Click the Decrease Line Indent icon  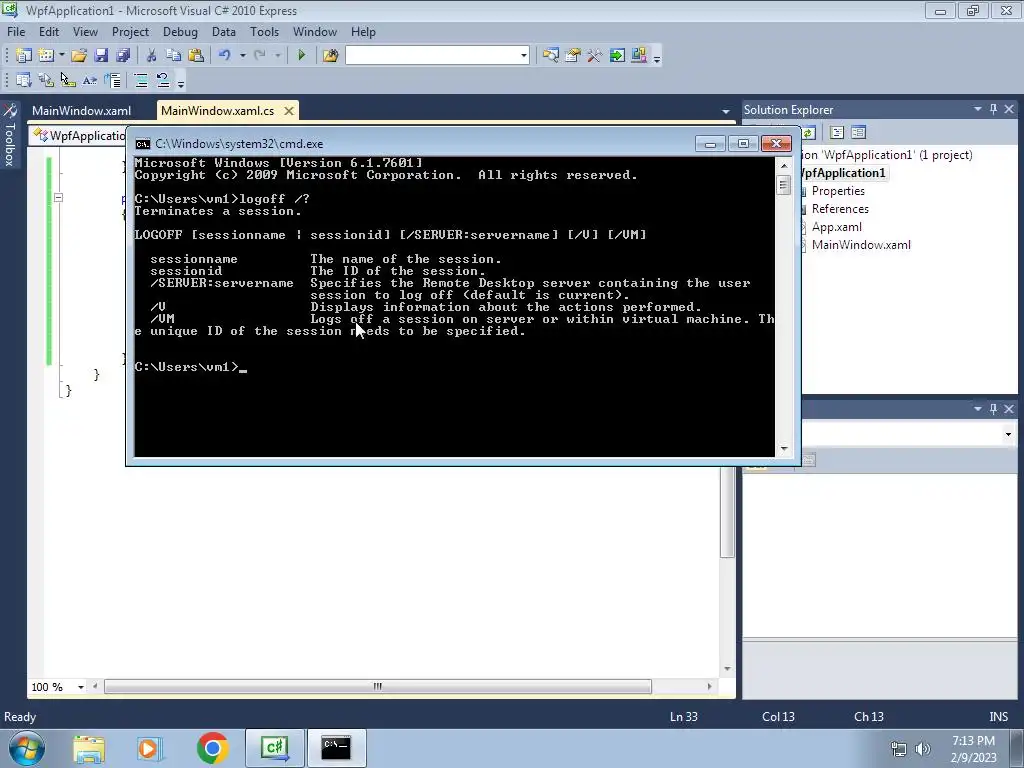(x=112, y=80)
